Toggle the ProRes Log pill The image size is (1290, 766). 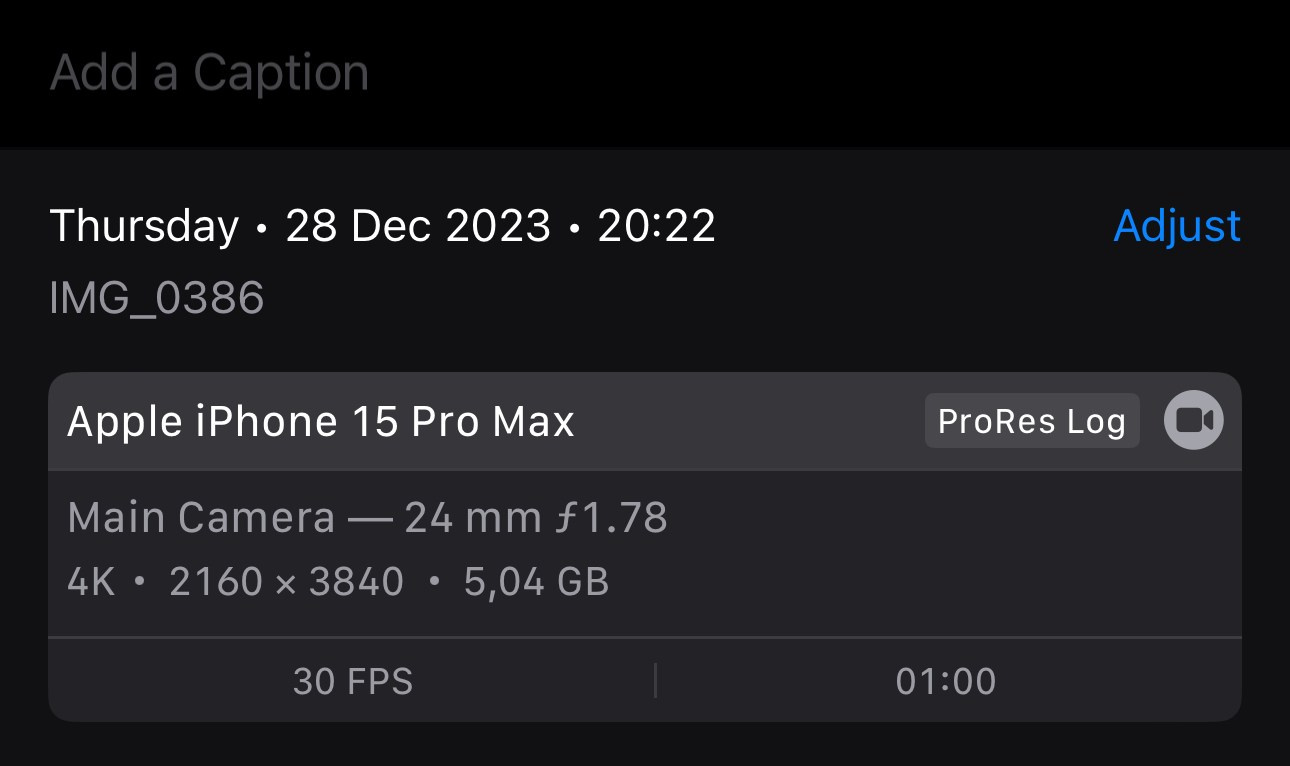1032,421
